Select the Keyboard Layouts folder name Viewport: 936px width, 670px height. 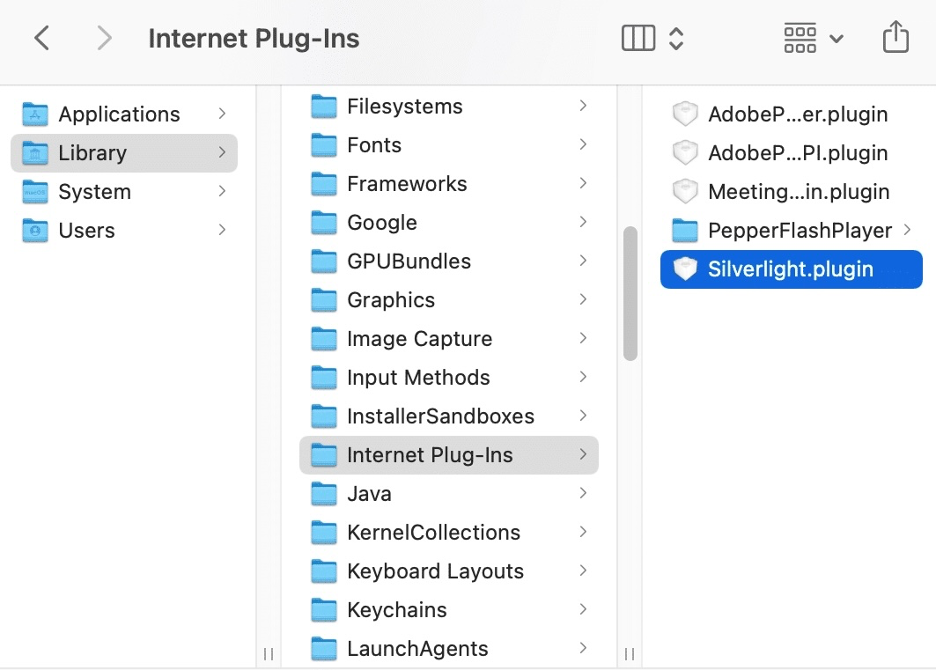pyautogui.click(x=435, y=571)
